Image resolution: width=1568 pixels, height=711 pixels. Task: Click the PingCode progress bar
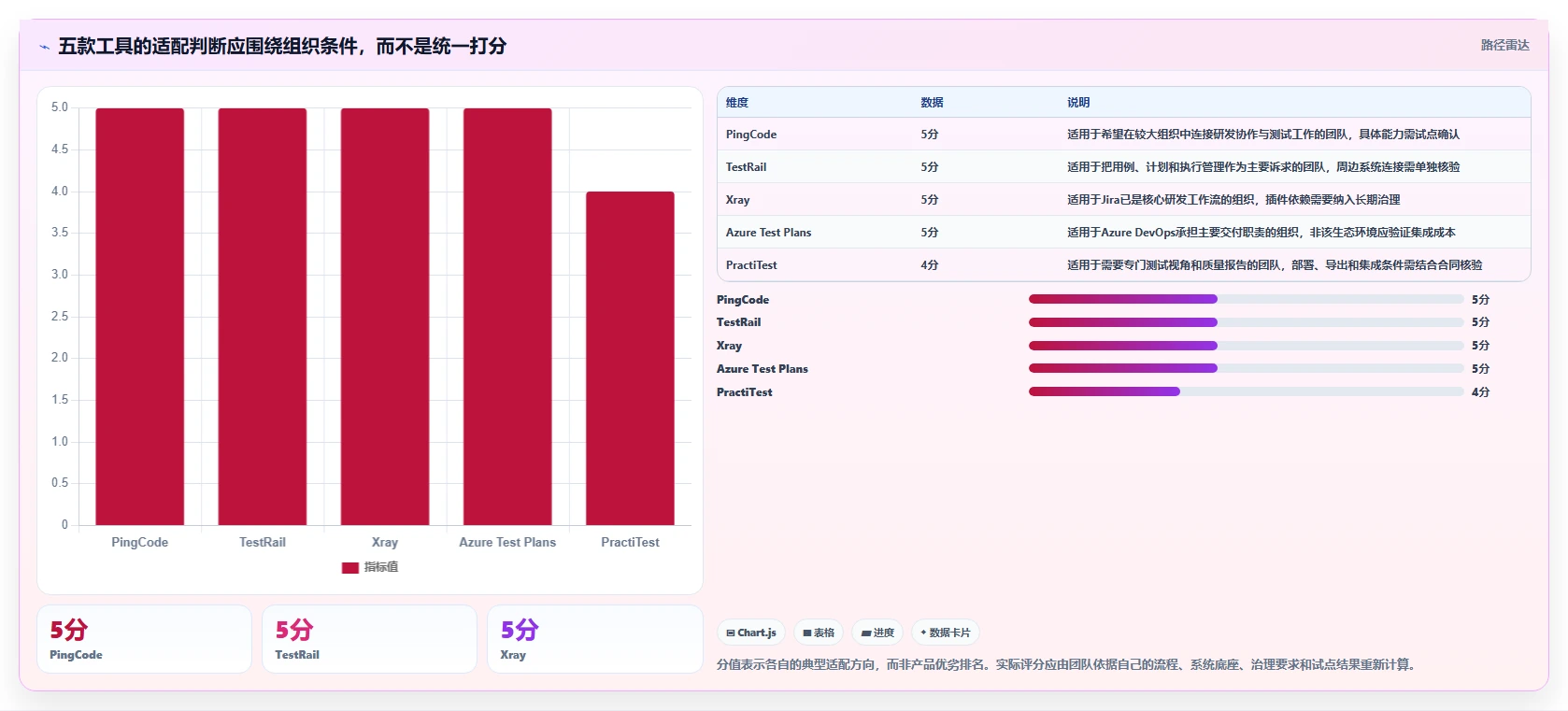tap(1246, 299)
